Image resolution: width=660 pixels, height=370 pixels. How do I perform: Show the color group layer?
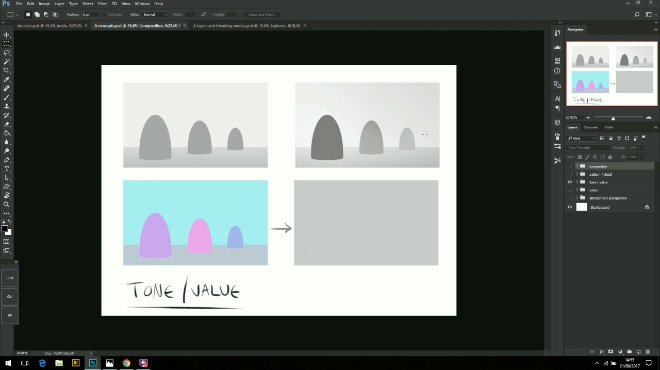click(x=570, y=190)
